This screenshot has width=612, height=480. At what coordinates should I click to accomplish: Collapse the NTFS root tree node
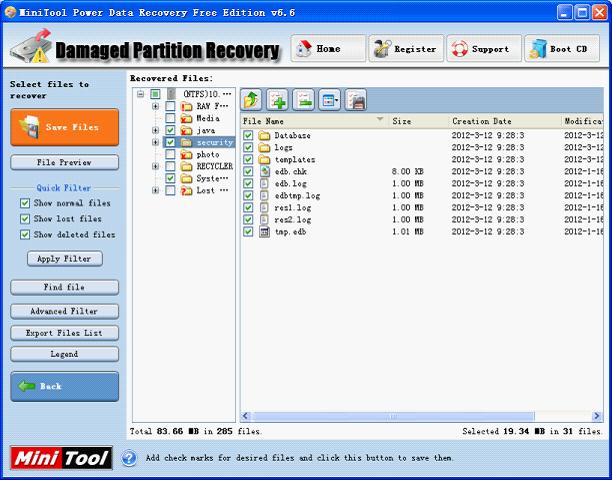pyautogui.click(x=141, y=94)
